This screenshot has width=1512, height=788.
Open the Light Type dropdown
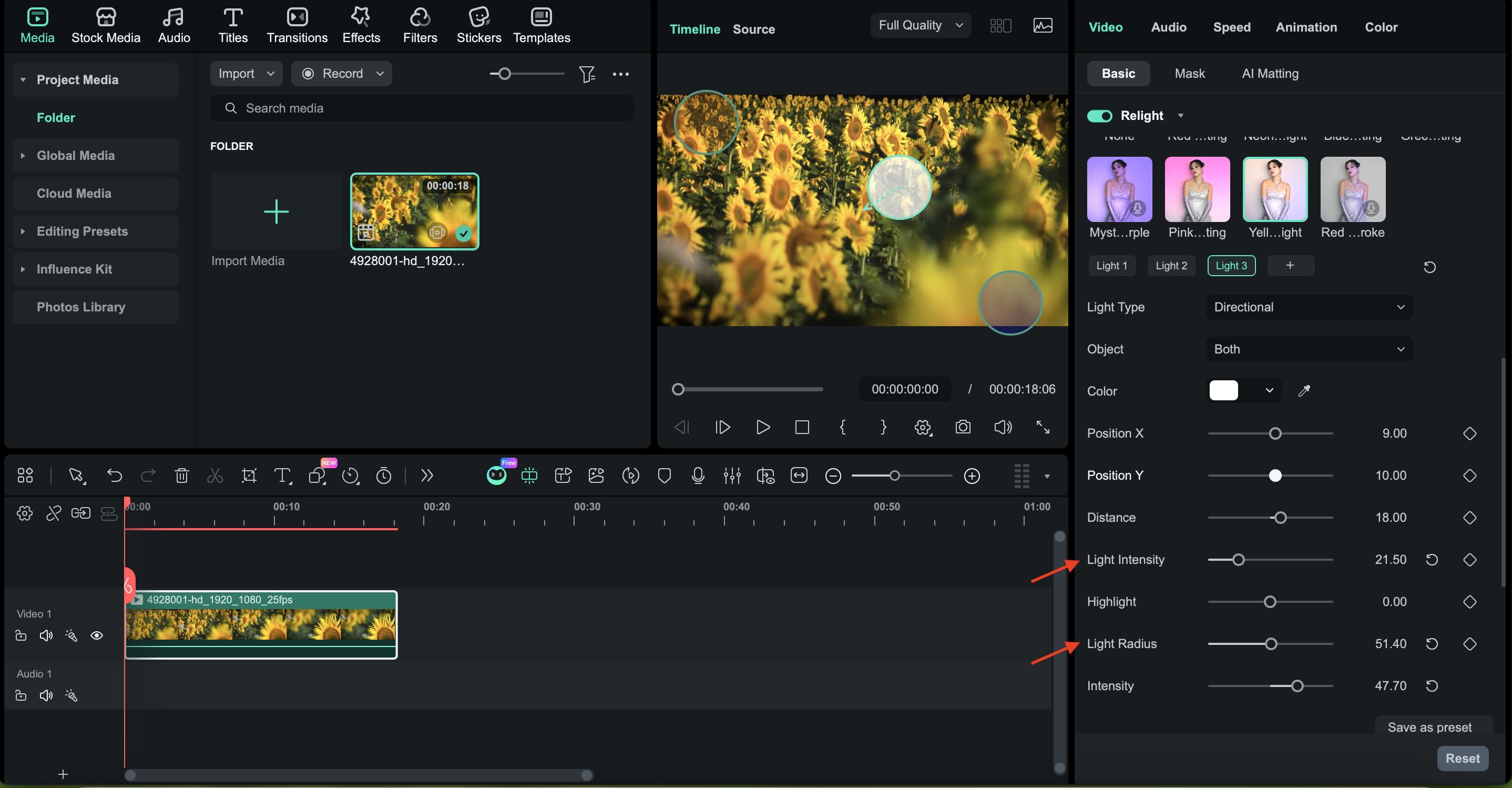[1309, 307]
